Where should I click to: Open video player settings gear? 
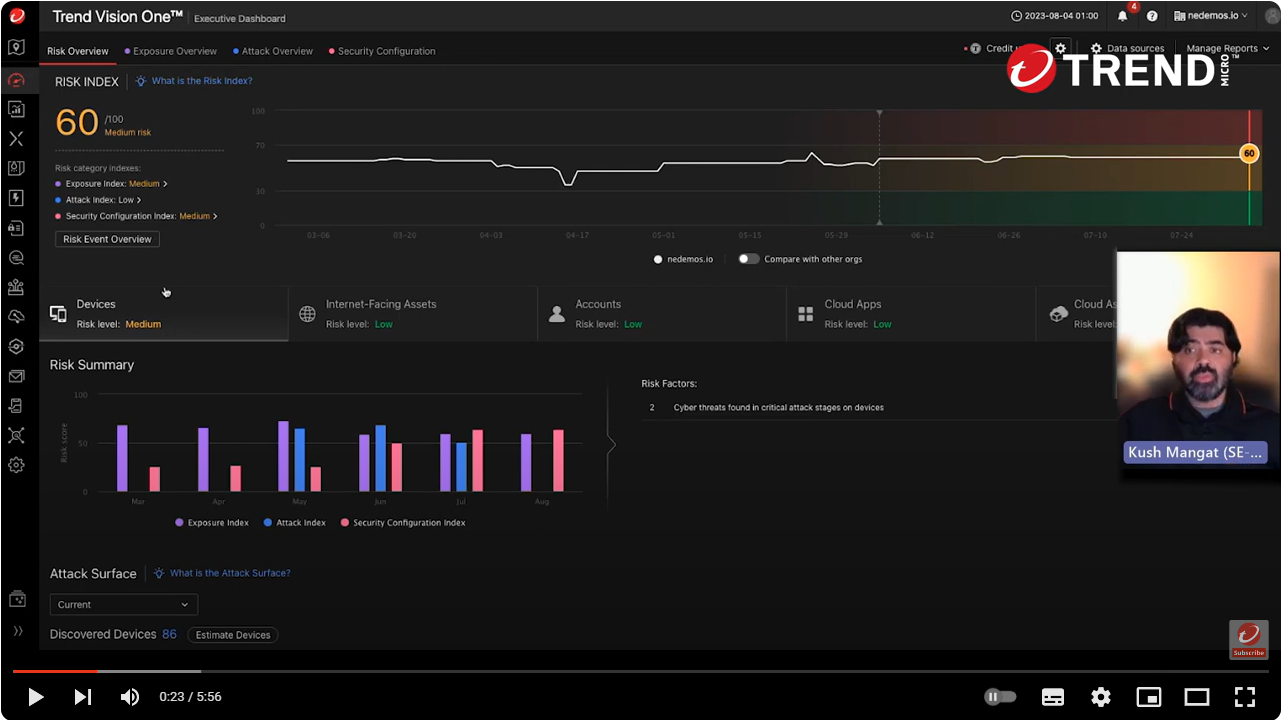pyautogui.click(x=1101, y=697)
